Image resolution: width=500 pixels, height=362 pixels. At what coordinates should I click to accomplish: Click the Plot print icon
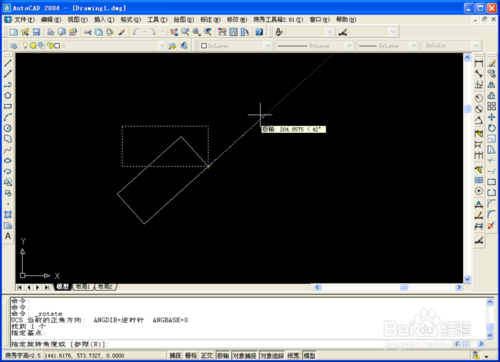click(x=51, y=32)
